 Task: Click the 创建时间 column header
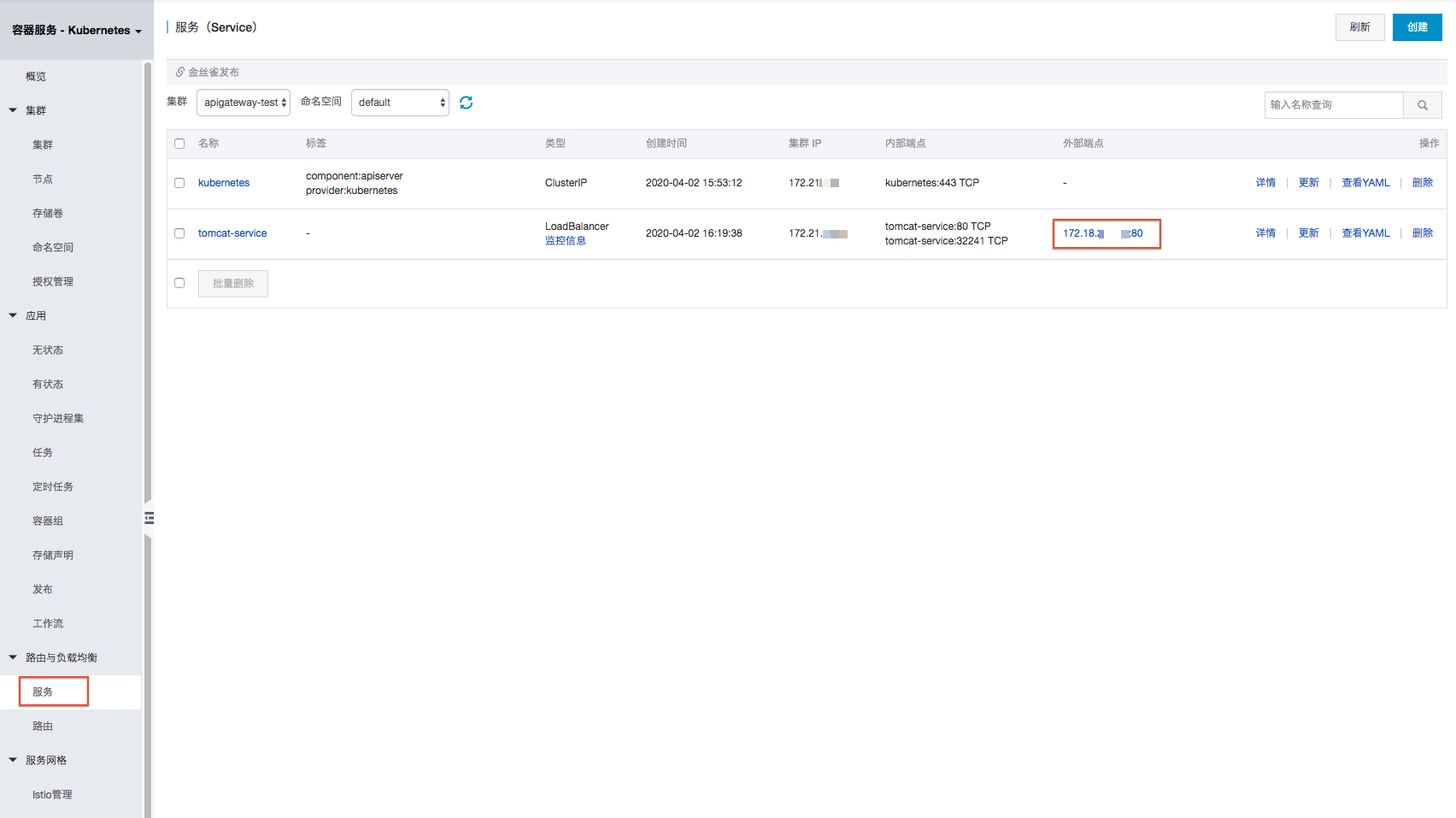click(x=666, y=144)
